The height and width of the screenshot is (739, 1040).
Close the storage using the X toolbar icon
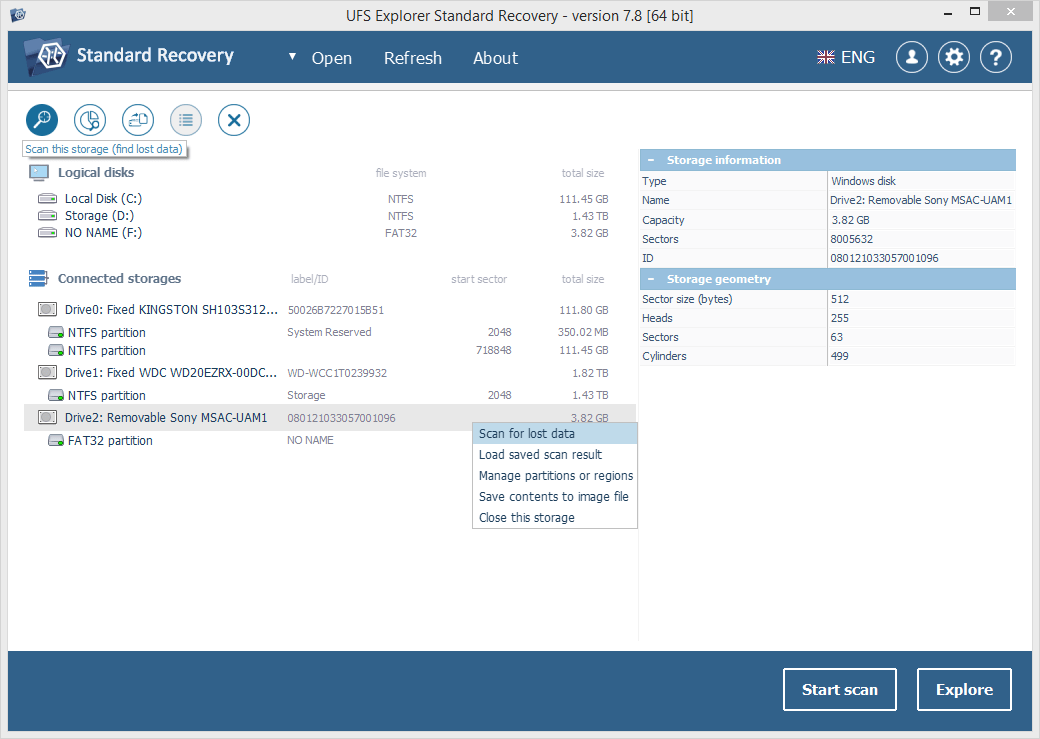tap(233, 120)
